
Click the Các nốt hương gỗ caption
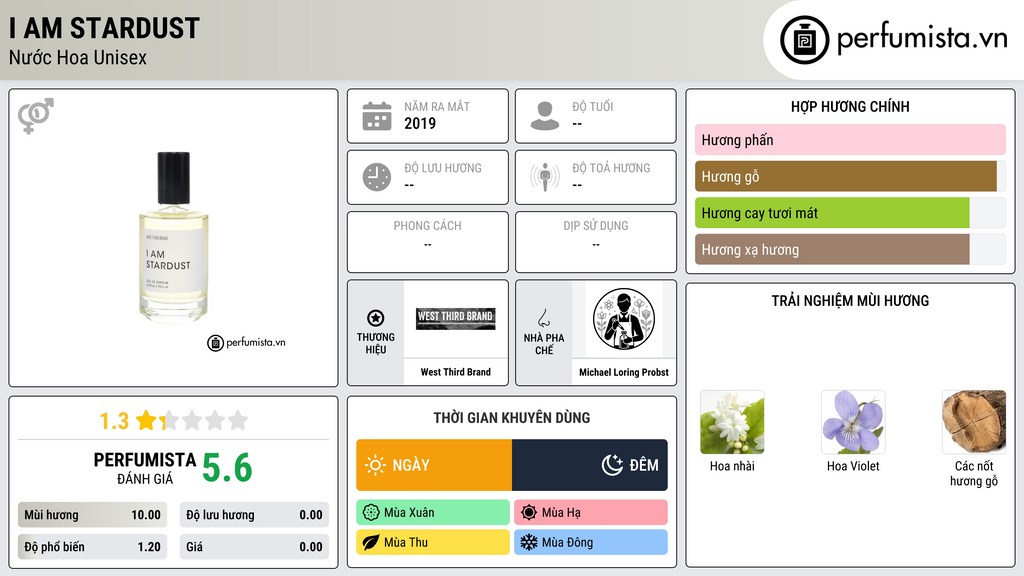click(974, 473)
